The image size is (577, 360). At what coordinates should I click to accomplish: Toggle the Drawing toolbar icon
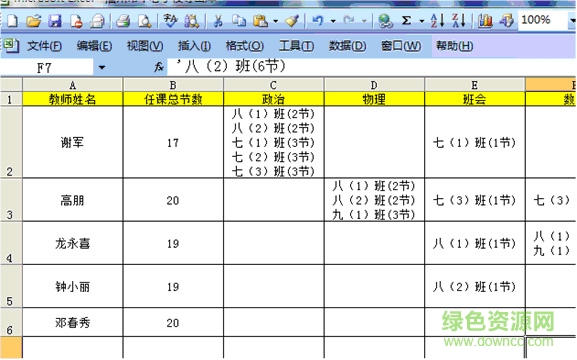tap(506, 21)
